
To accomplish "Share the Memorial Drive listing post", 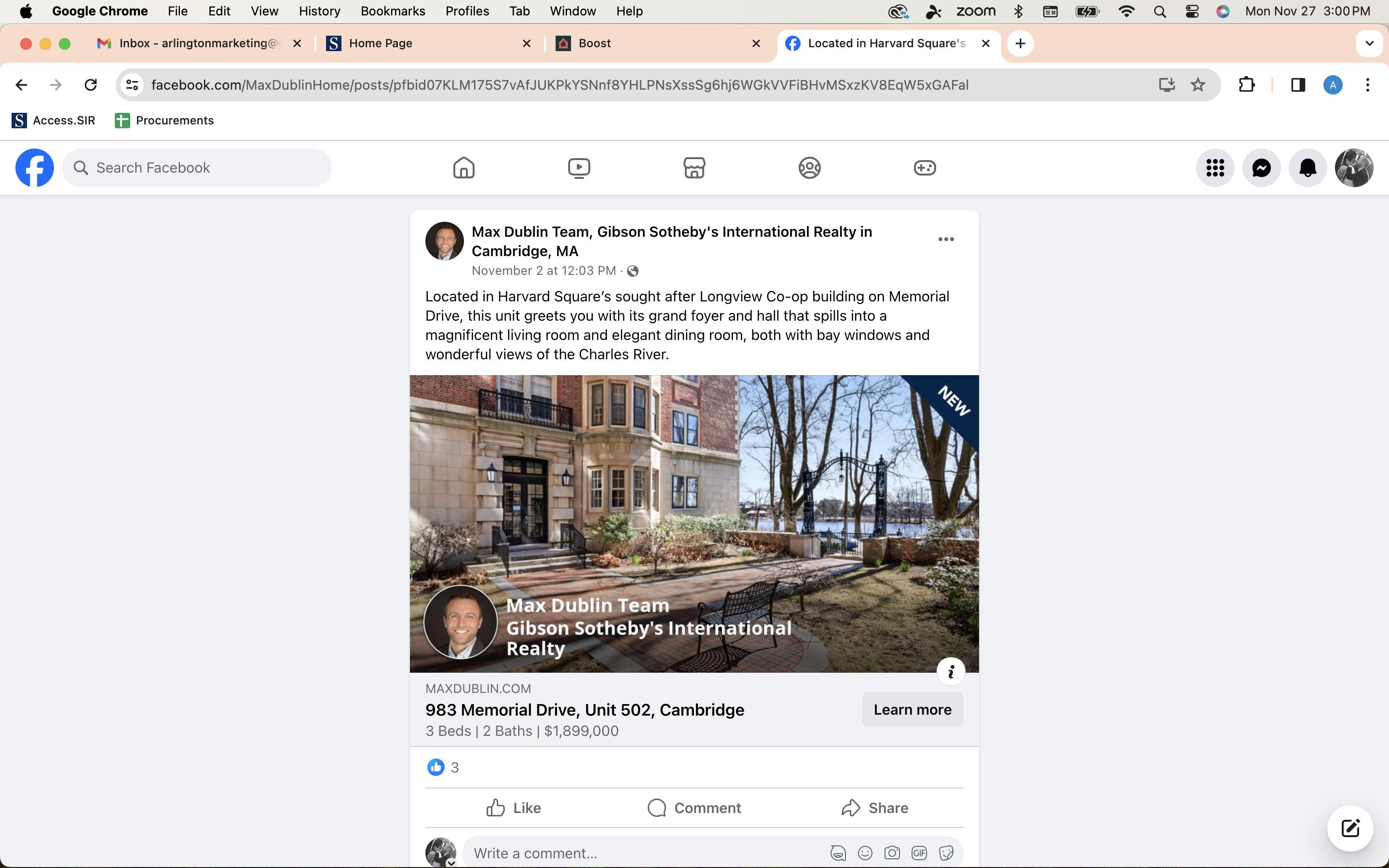I will pyautogui.click(x=875, y=808).
